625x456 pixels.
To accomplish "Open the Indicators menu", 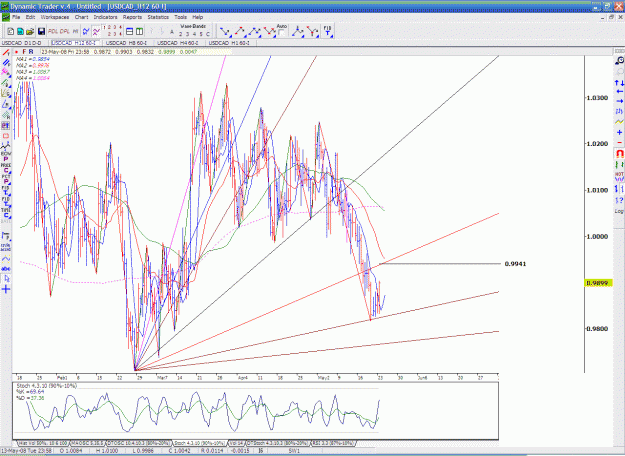I will tap(105, 17).
